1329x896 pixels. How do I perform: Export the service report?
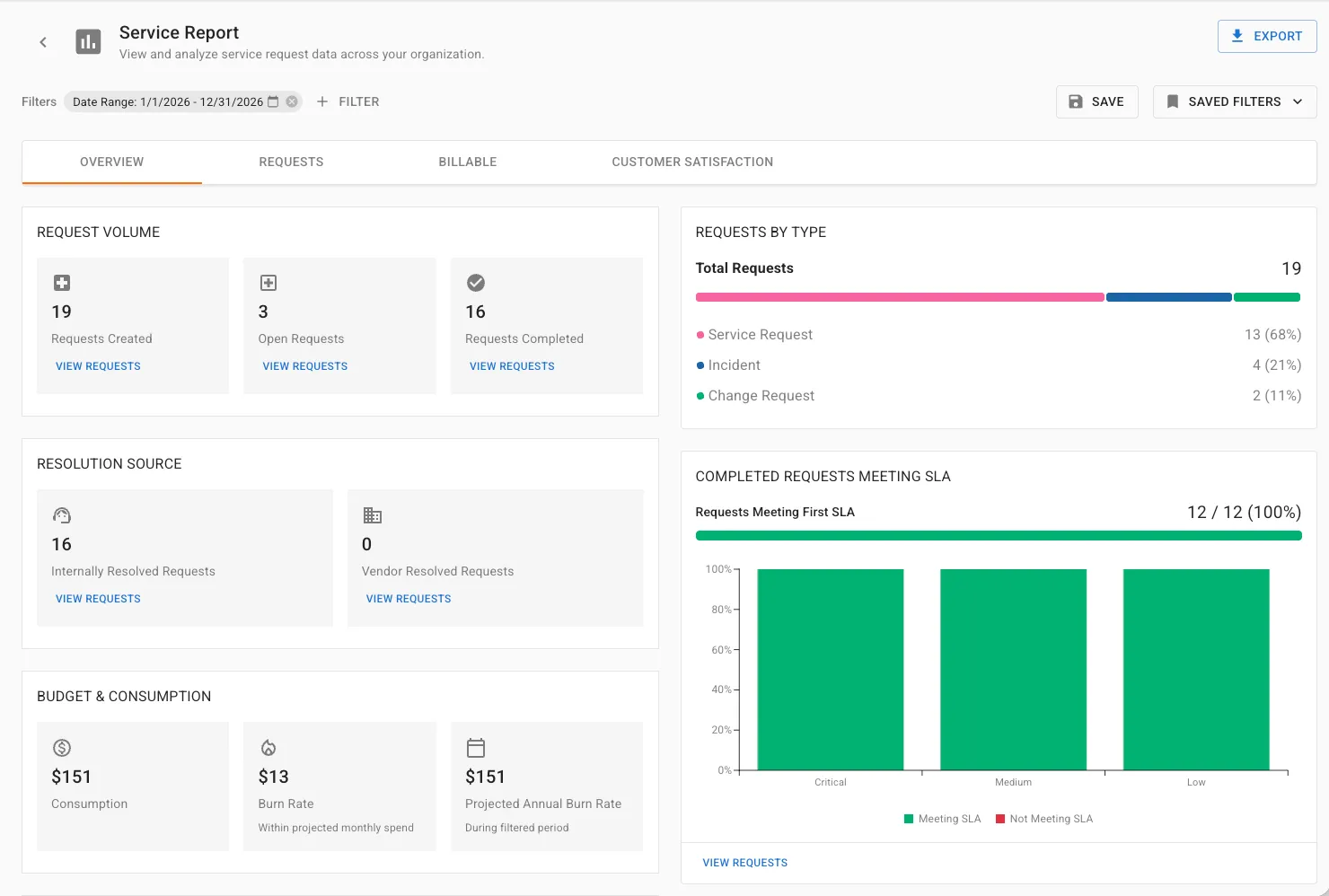click(1267, 36)
